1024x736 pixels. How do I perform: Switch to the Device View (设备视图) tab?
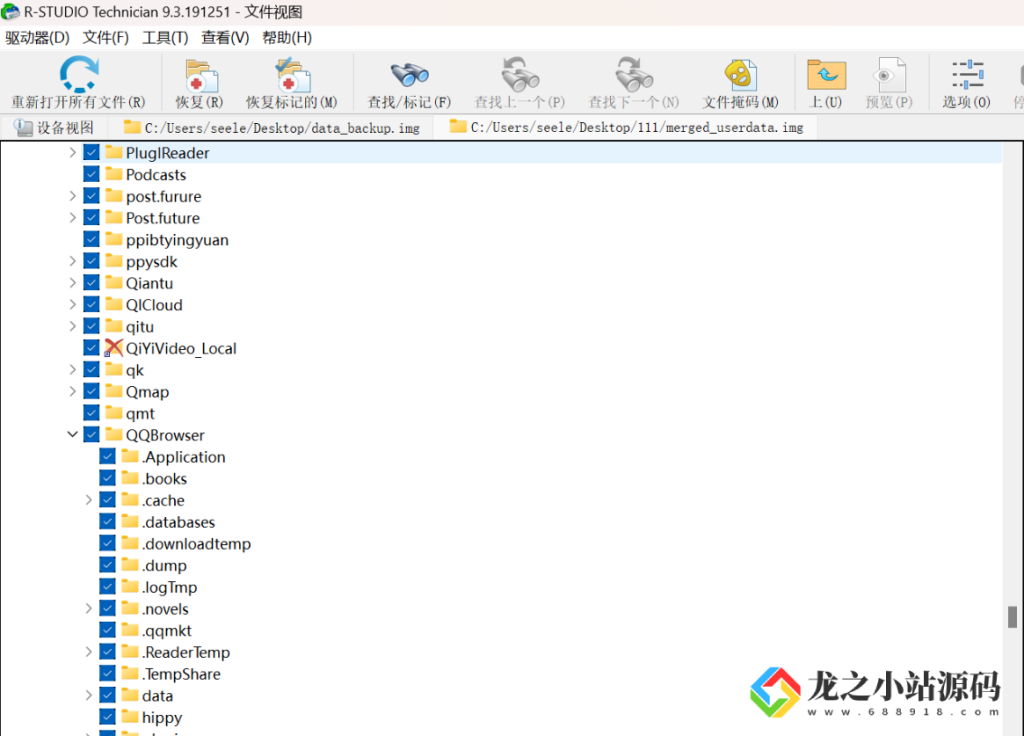point(54,127)
